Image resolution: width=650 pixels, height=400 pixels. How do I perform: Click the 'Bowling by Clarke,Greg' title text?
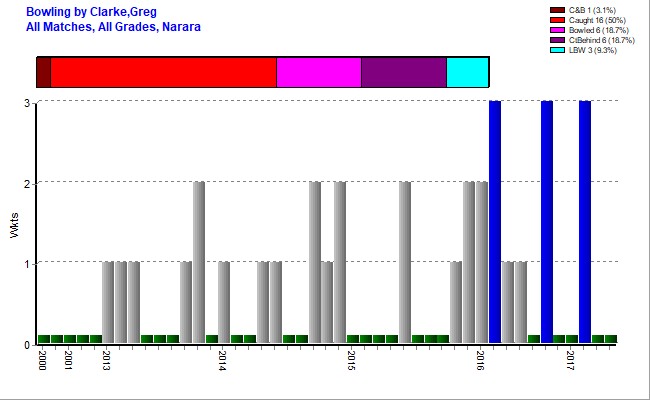click(x=90, y=11)
